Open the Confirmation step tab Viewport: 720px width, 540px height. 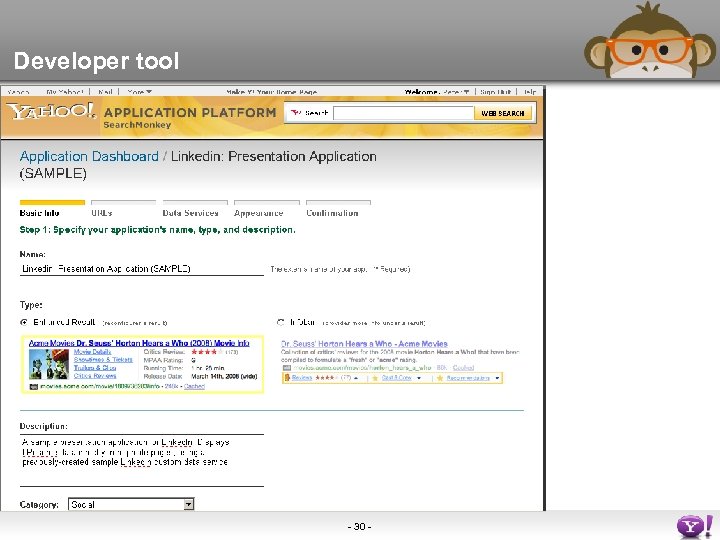[338, 209]
